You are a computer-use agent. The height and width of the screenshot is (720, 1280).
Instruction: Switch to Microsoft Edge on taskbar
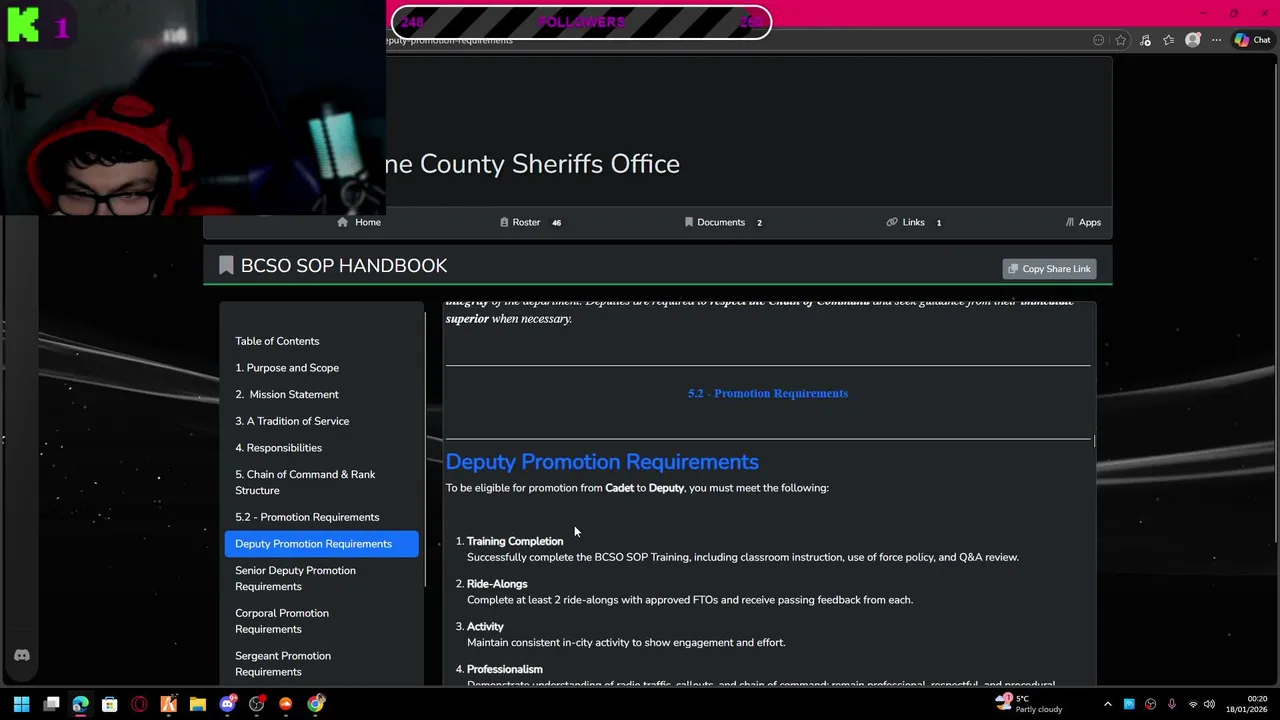tap(80, 704)
